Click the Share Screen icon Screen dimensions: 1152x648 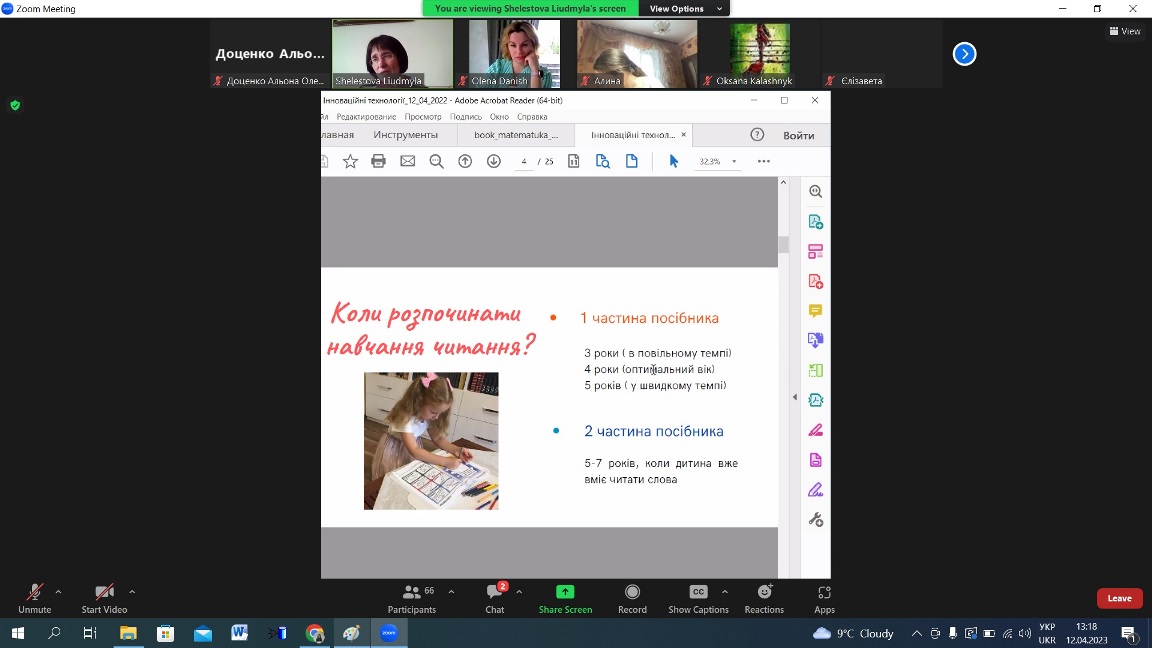click(565, 592)
